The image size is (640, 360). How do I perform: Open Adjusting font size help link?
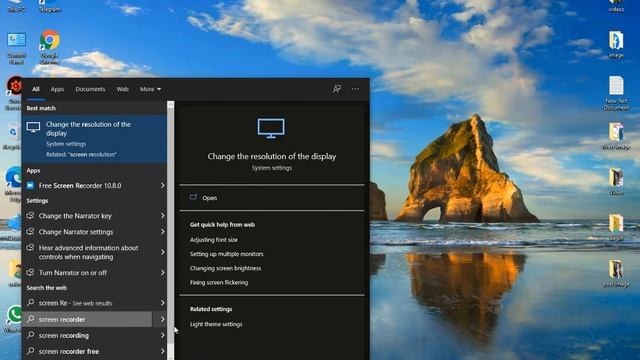[213, 240]
